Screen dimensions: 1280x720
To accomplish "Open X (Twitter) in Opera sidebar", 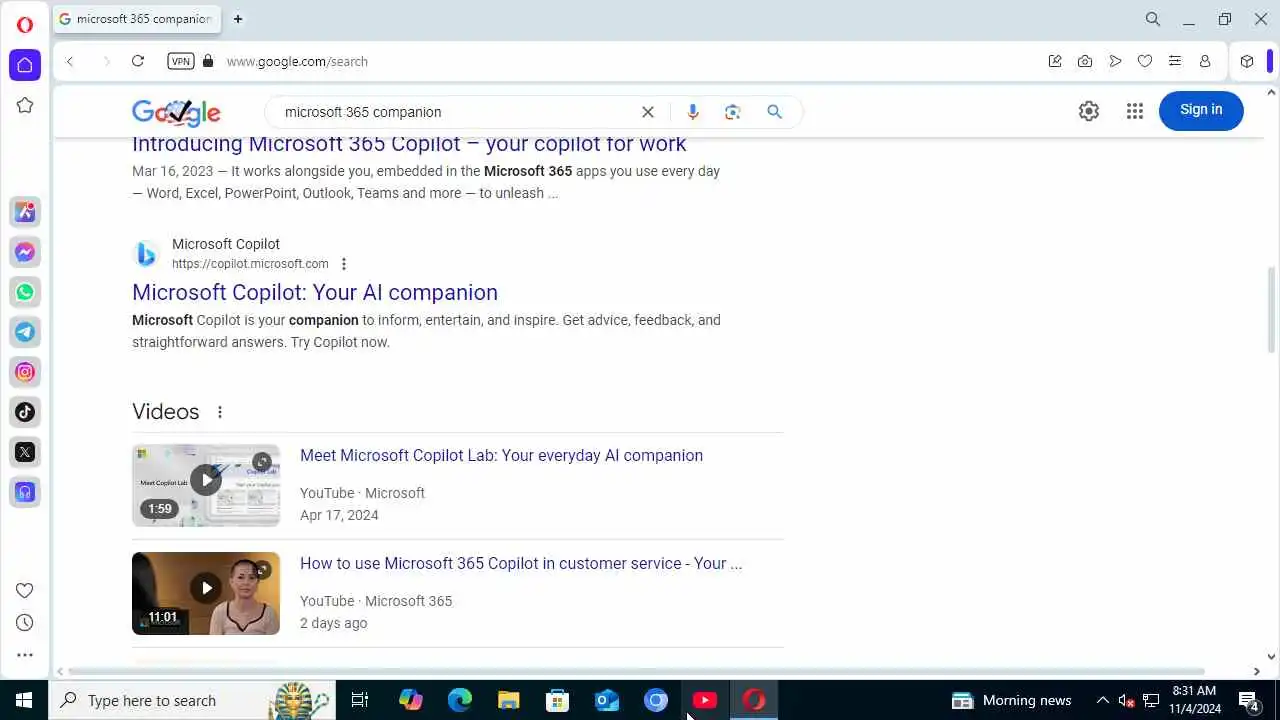I will (x=25, y=452).
